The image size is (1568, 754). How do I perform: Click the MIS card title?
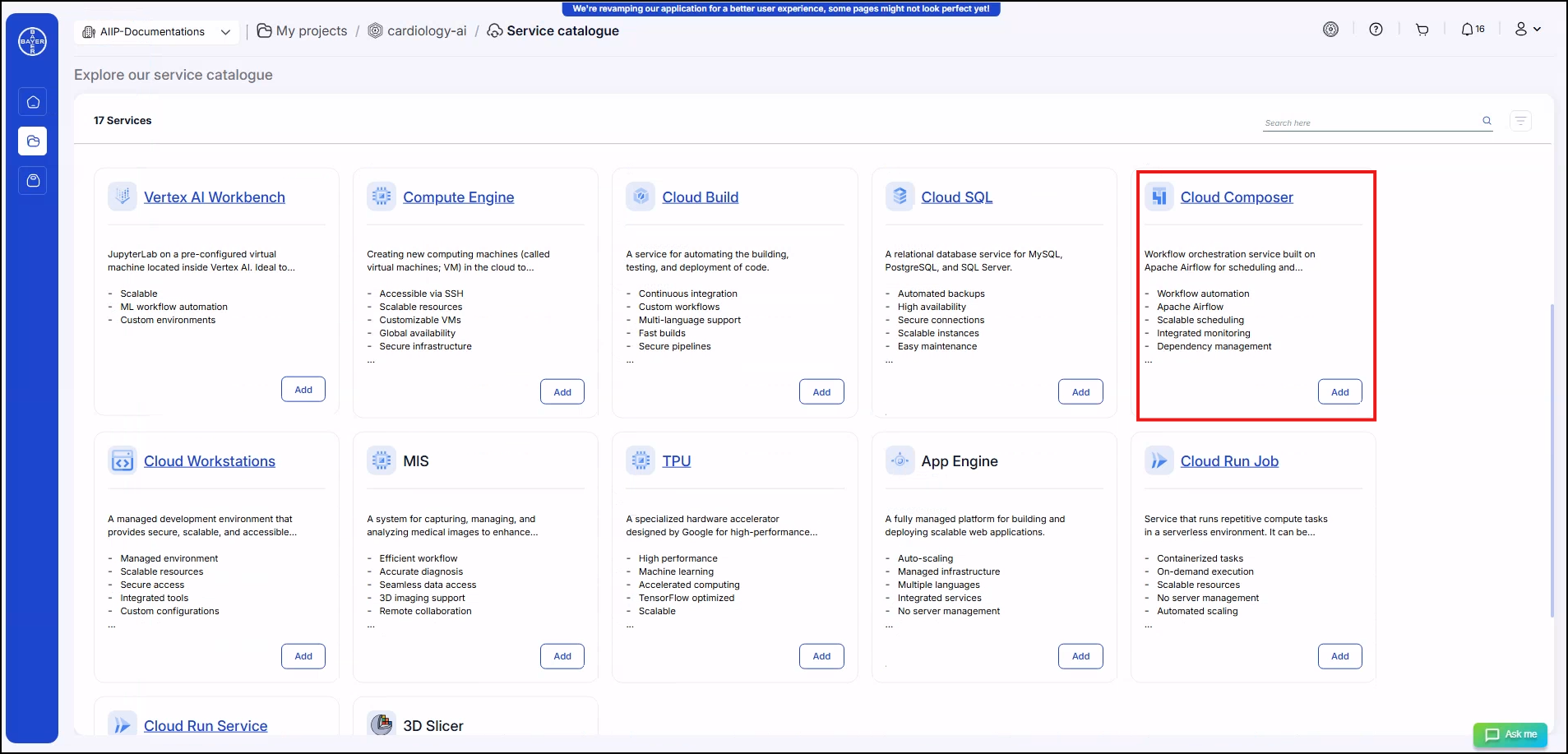click(415, 461)
